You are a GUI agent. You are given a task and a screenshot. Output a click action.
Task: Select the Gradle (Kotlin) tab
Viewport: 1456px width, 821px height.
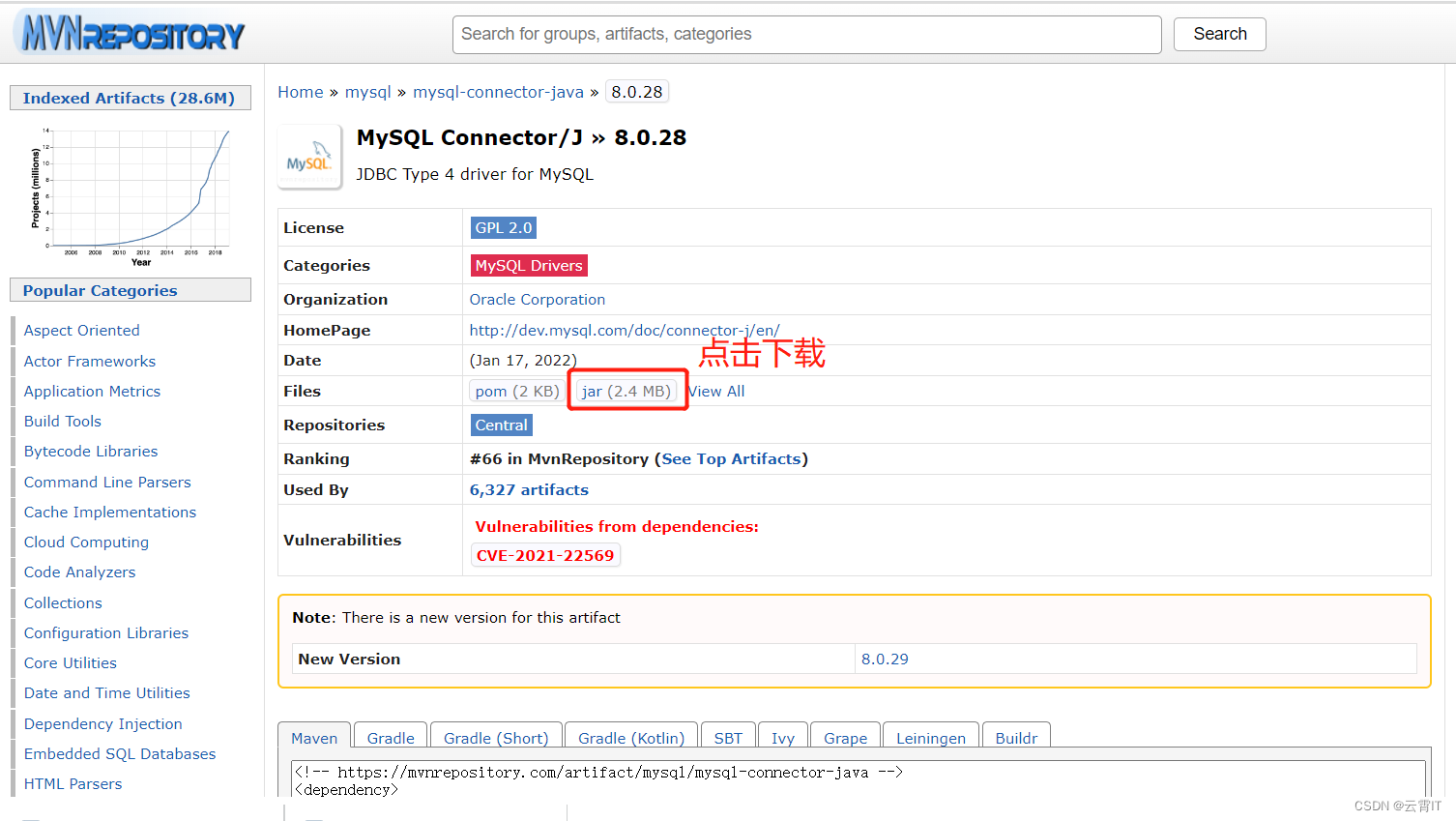(x=631, y=737)
